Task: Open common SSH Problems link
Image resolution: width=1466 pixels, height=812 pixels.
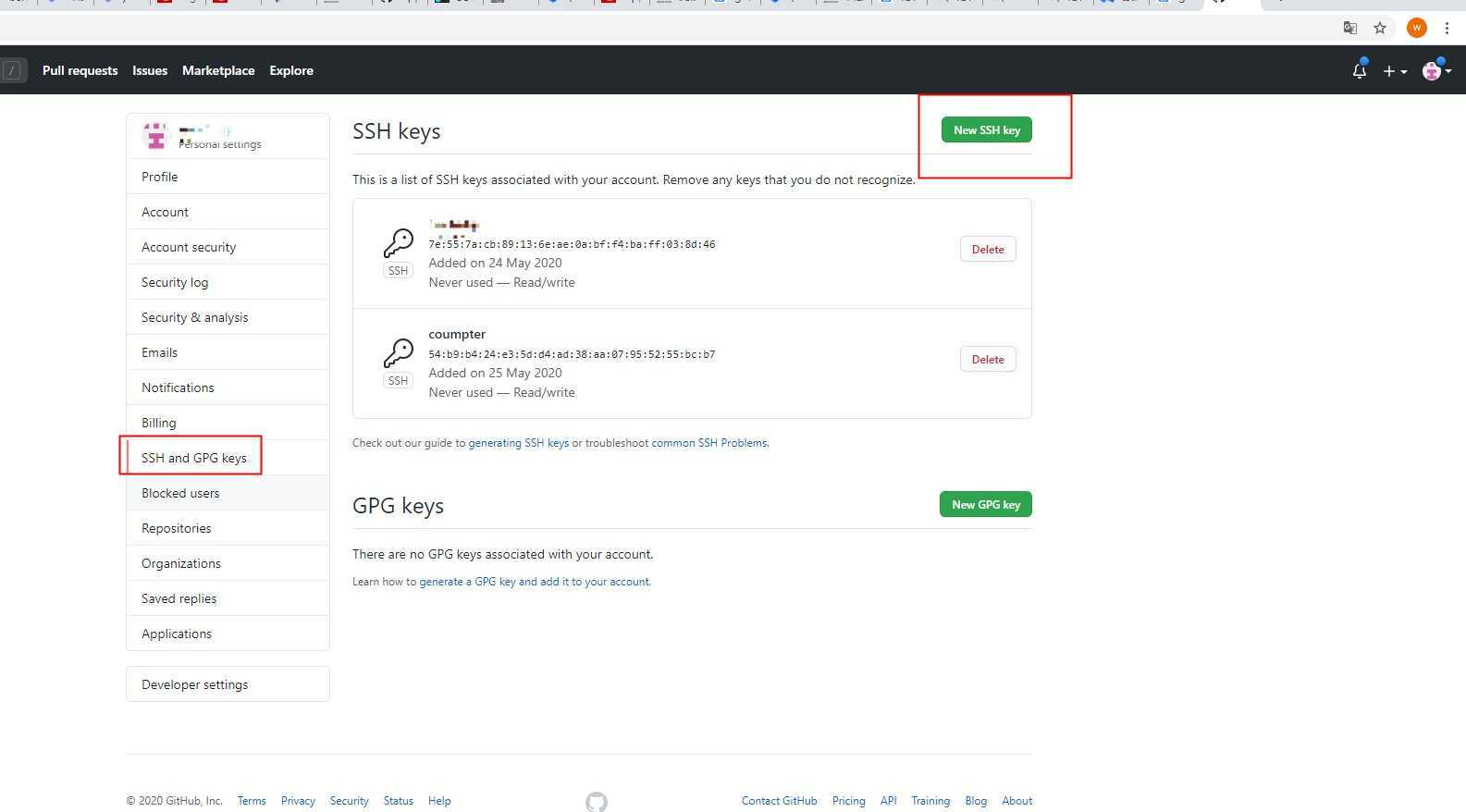Action: click(x=709, y=443)
